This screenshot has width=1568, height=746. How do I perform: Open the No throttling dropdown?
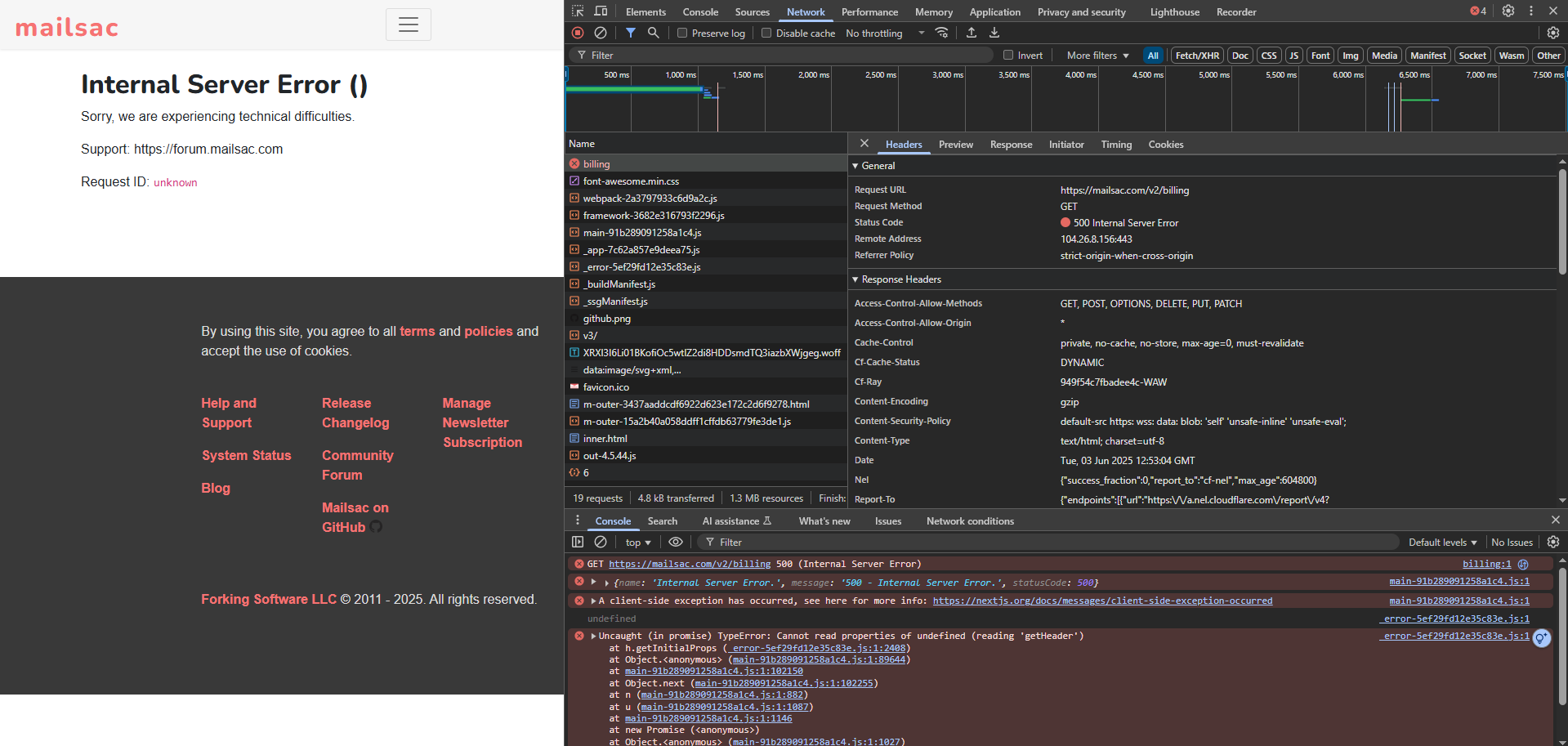(x=886, y=34)
